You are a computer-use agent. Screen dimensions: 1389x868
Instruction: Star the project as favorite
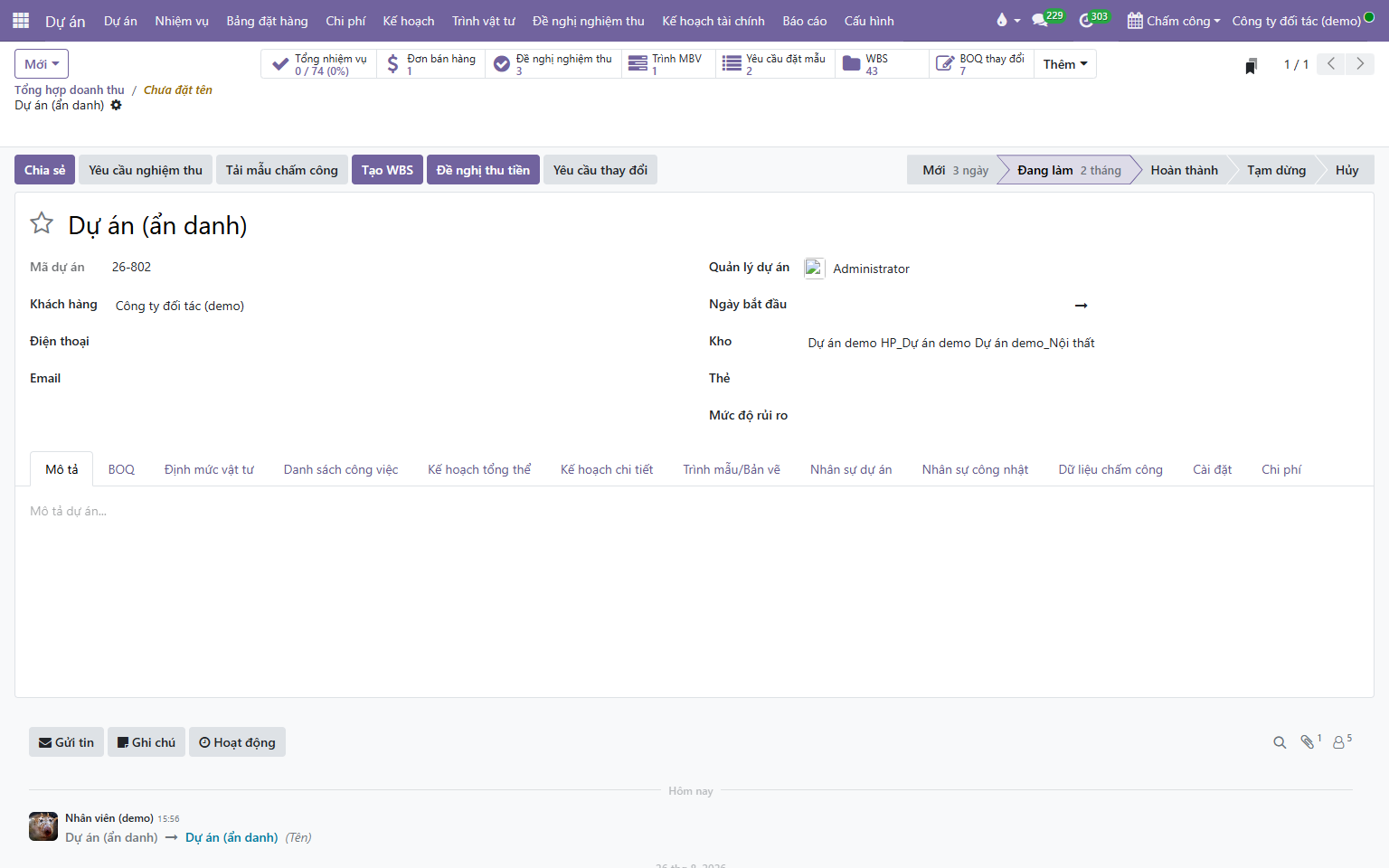(42, 223)
